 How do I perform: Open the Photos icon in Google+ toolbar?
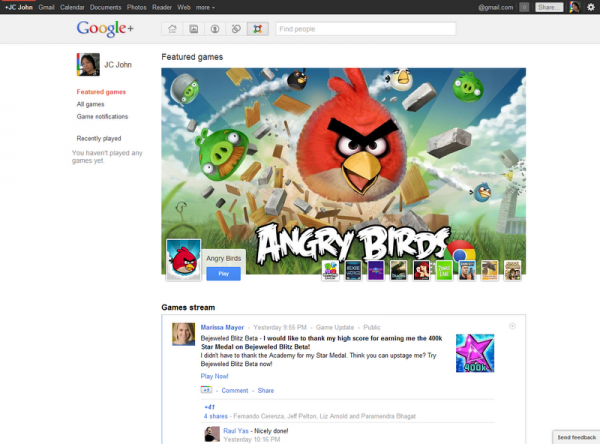click(x=194, y=29)
